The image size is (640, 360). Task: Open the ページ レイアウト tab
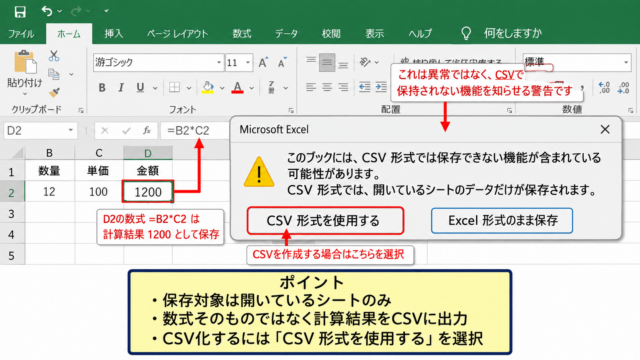(x=178, y=33)
